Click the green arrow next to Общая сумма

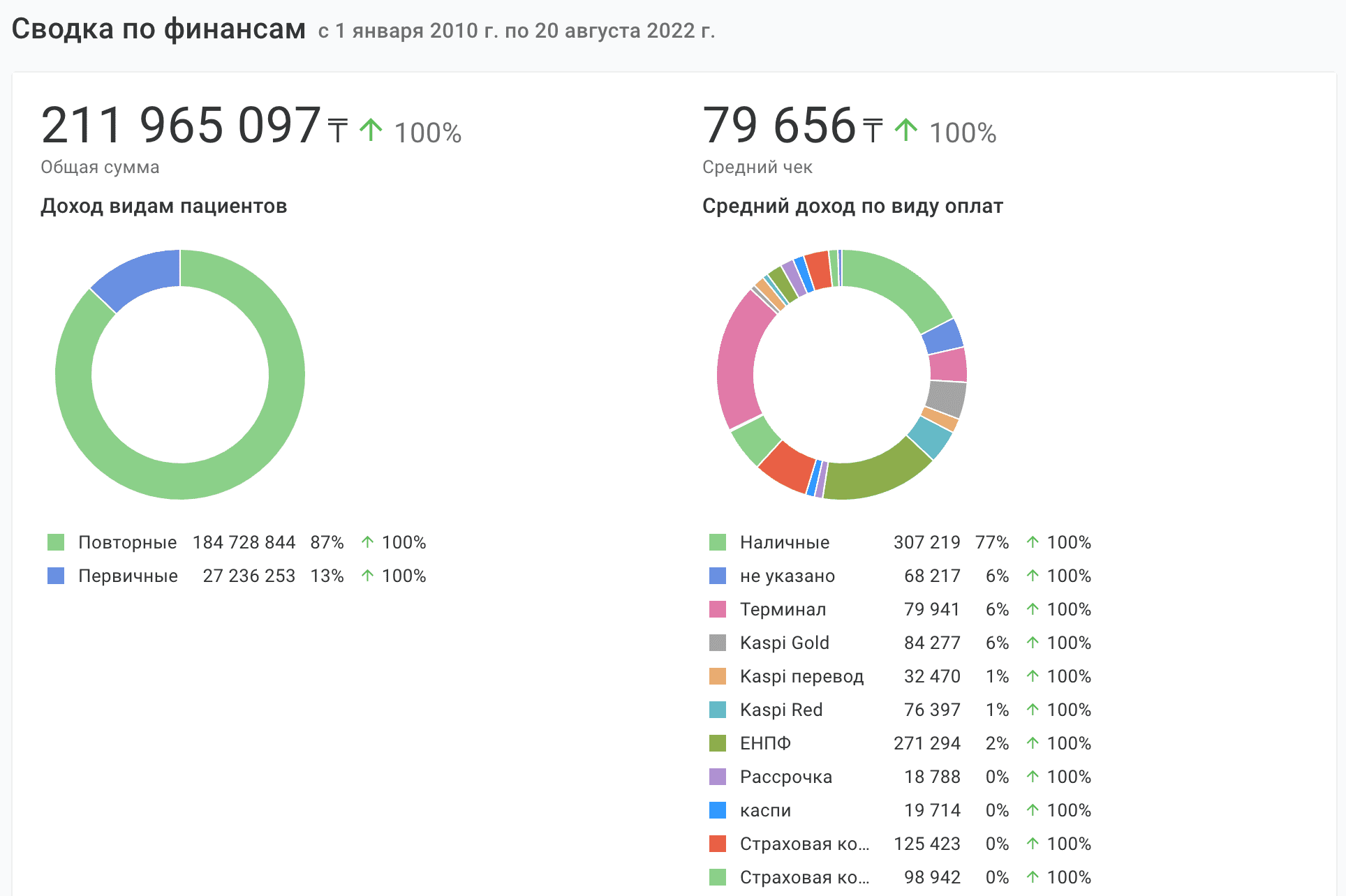pyautogui.click(x=371, y=130)
